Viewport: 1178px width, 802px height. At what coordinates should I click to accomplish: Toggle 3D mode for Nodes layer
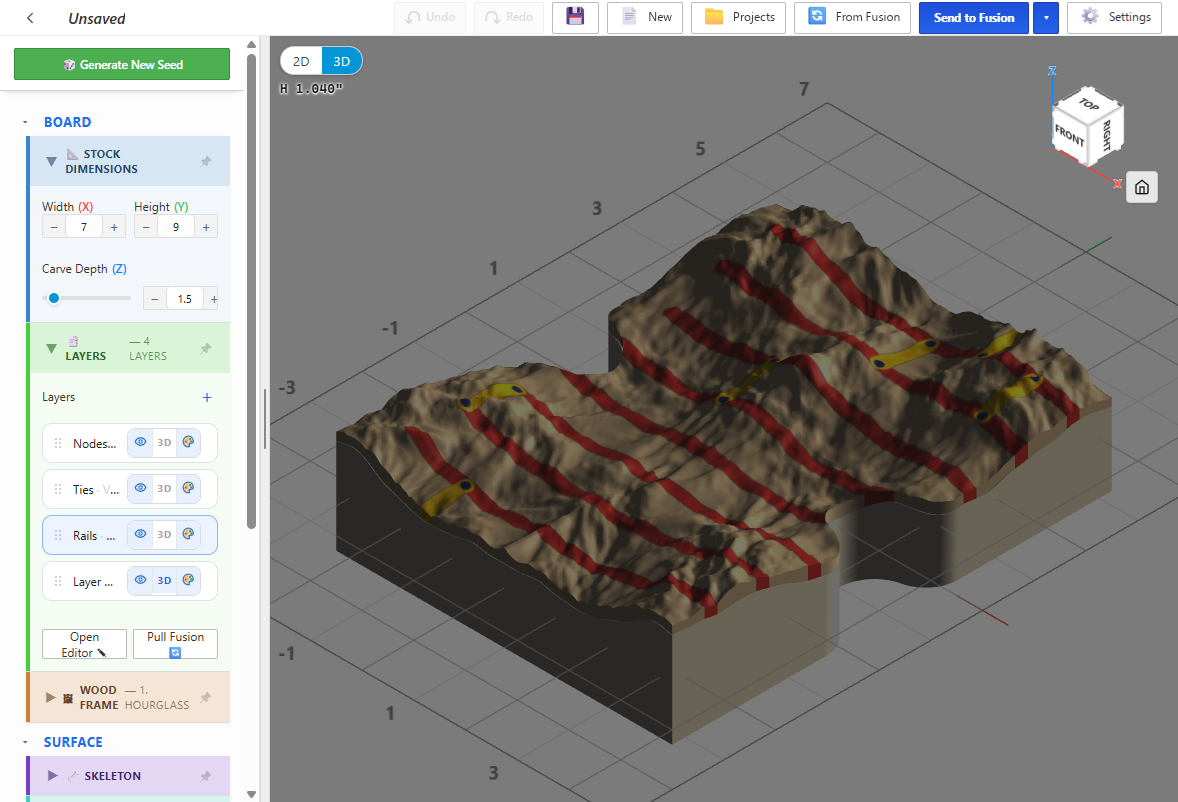165,443
